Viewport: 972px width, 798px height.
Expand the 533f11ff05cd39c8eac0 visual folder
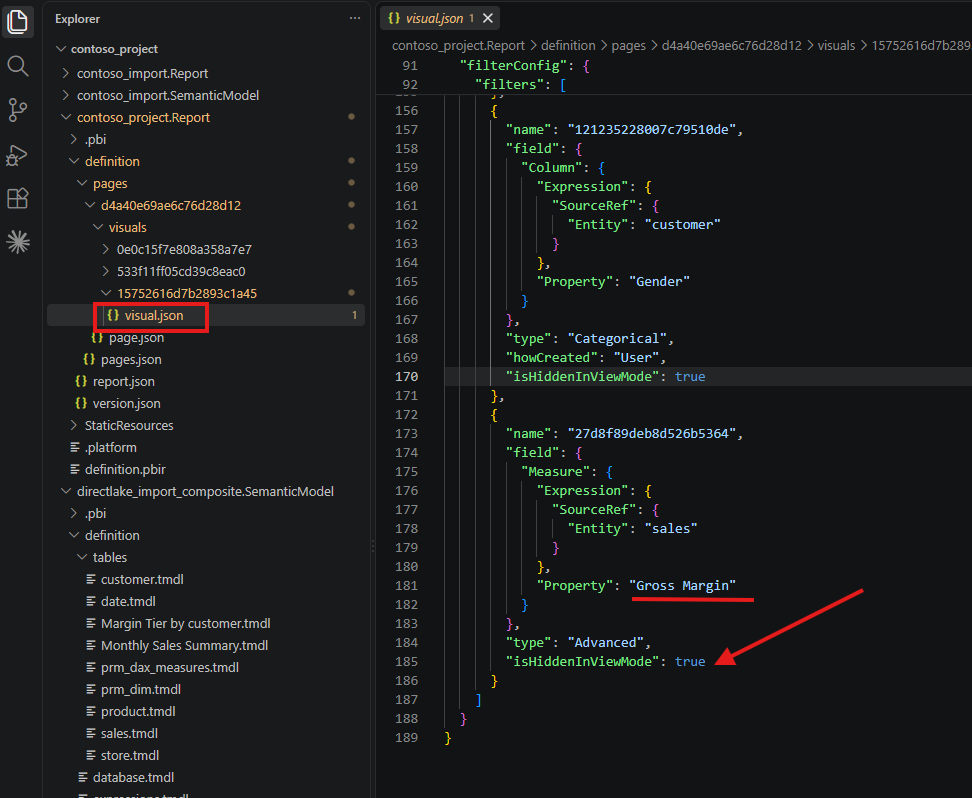[x=181, y=272]
